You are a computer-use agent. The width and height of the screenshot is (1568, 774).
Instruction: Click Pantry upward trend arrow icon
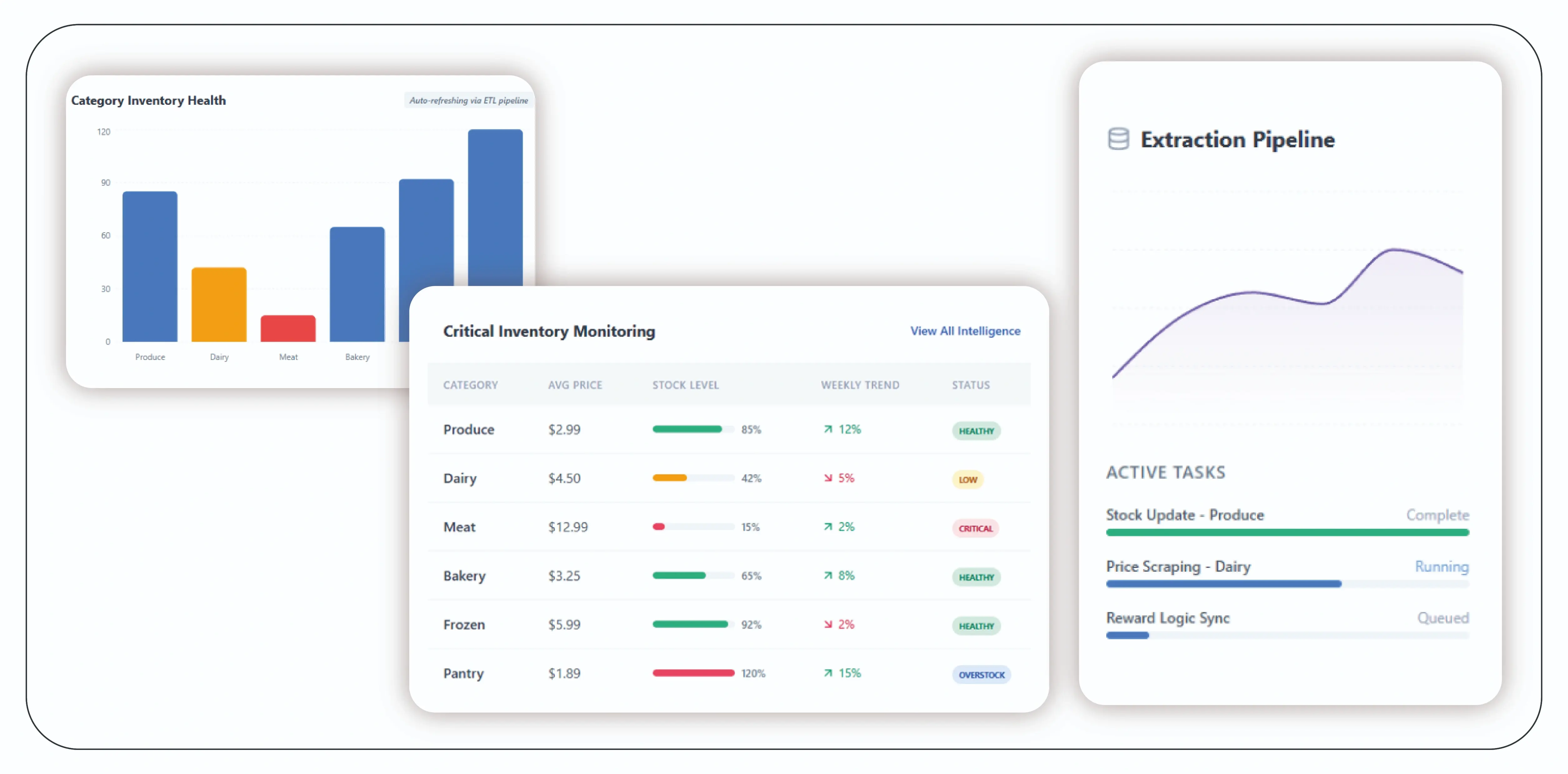tap(828, 673)
